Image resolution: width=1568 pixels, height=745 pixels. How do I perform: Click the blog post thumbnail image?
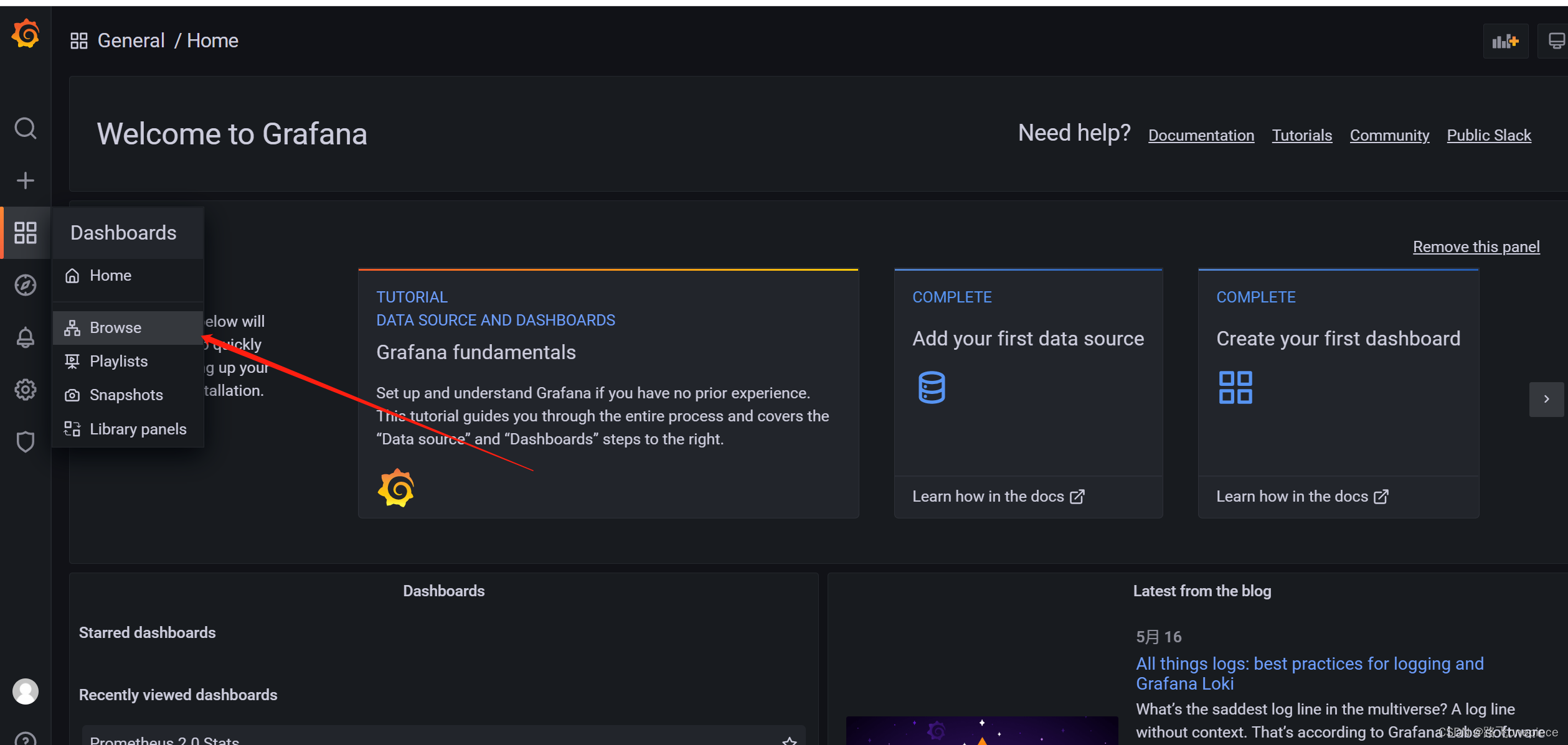coord(982,731)
